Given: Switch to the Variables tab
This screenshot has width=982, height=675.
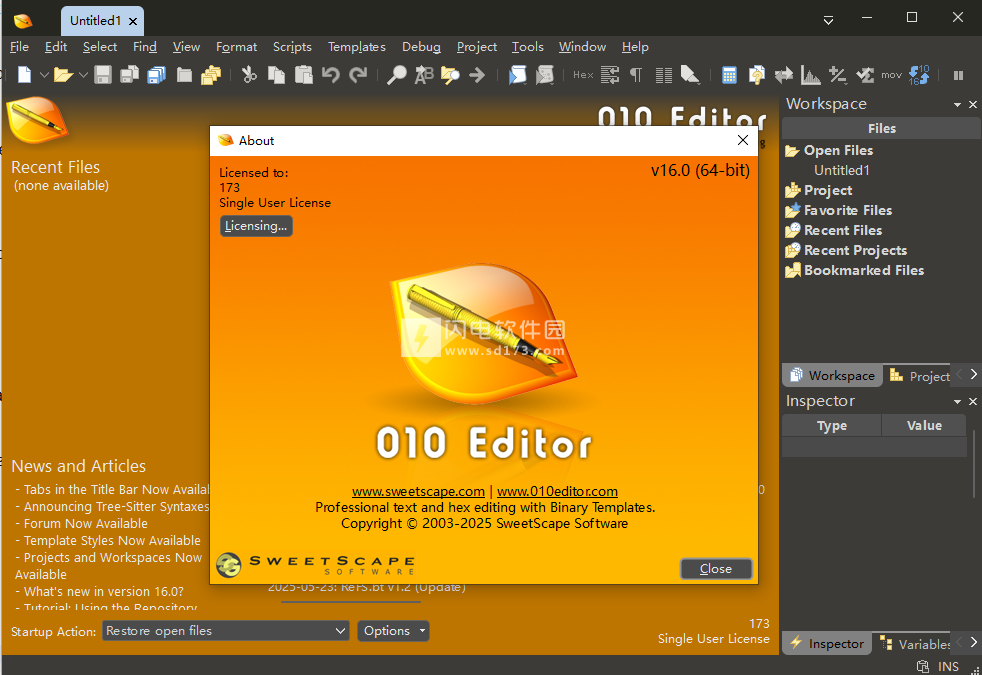Looking at the screenshot, I should tap(916, 643).
